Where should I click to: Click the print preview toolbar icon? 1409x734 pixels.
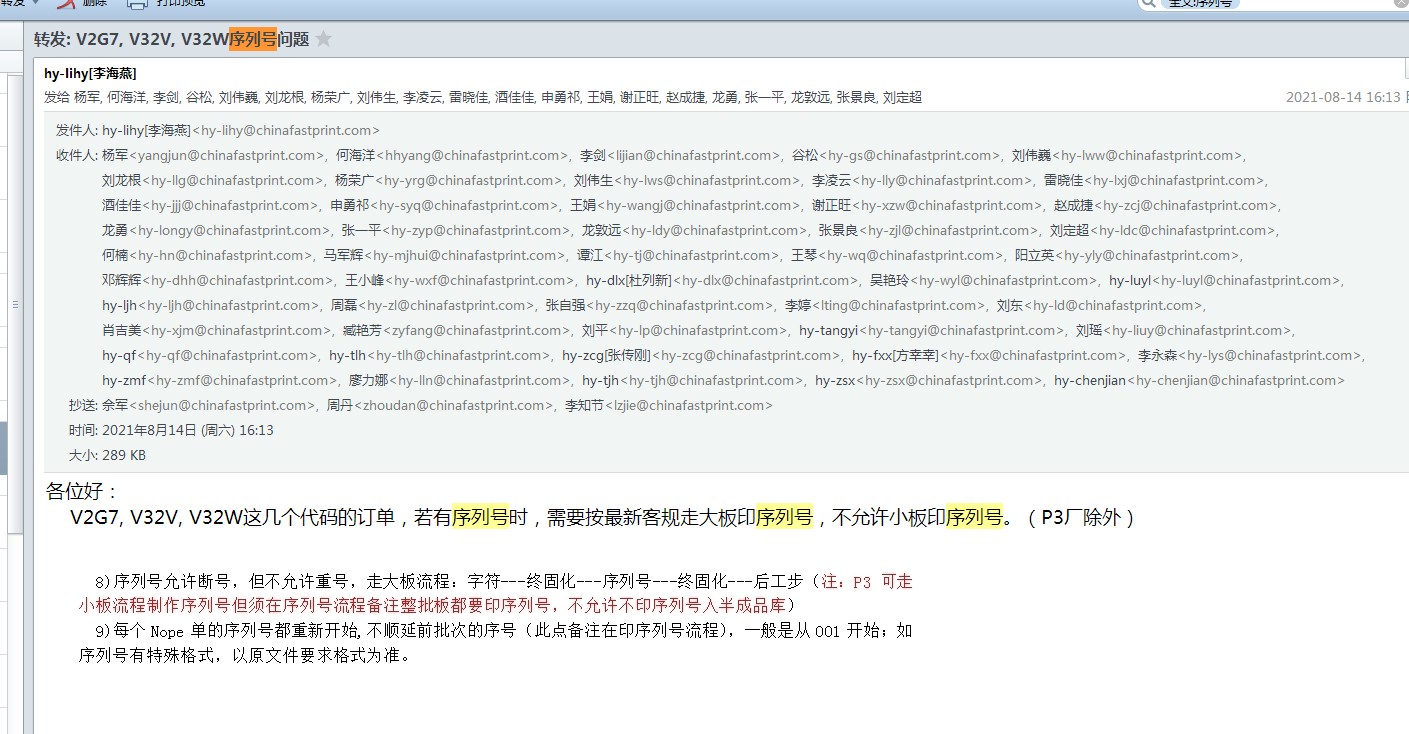click(137, 3)
